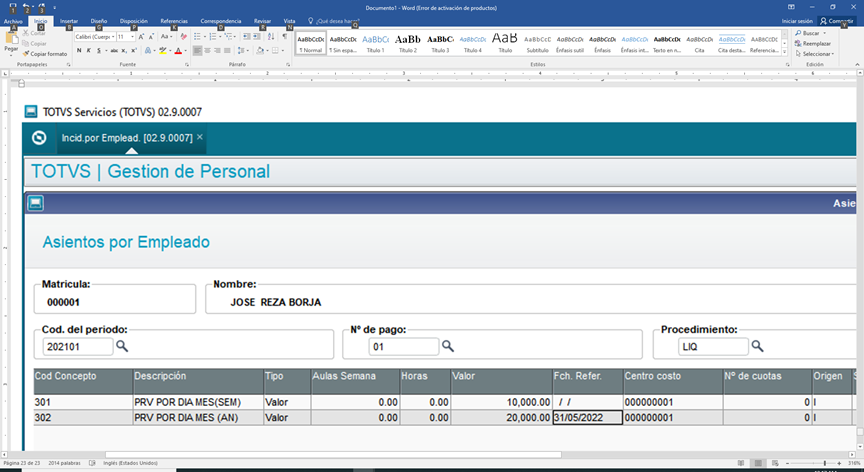
Task: Toggle subscript formatting
Action: point(124,51)
